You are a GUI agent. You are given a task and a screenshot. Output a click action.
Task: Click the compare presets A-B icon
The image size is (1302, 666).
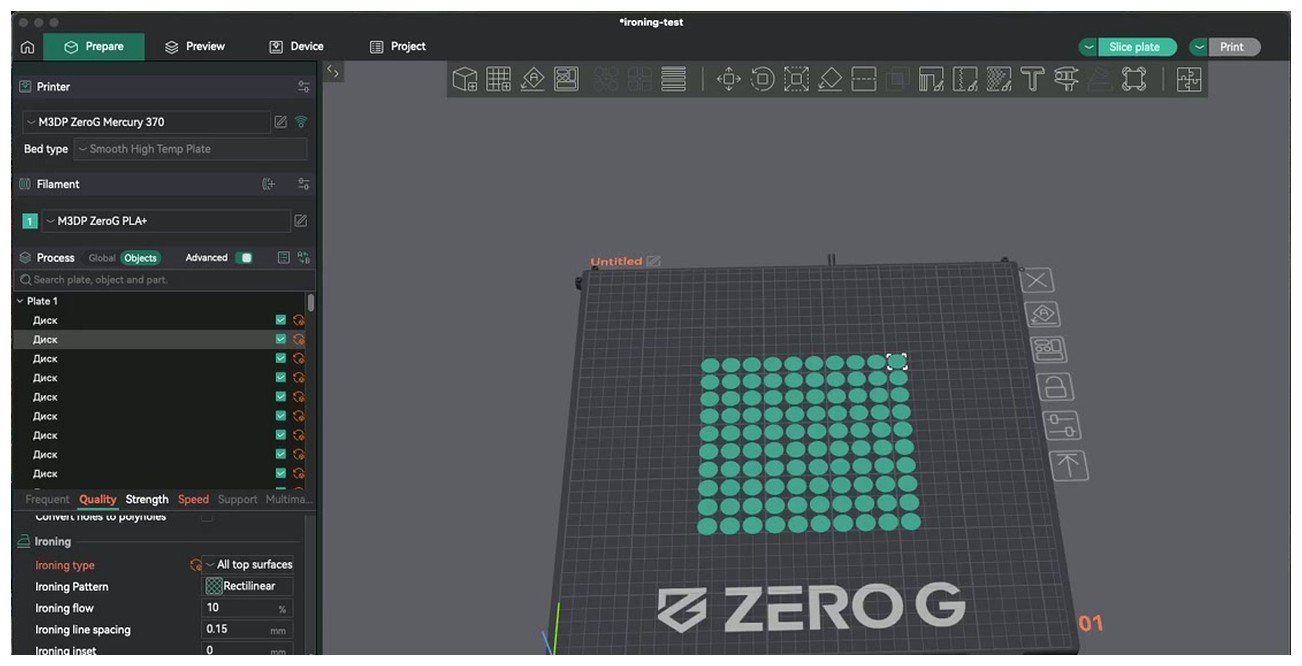pyautogui.click(x=304, y=258)
